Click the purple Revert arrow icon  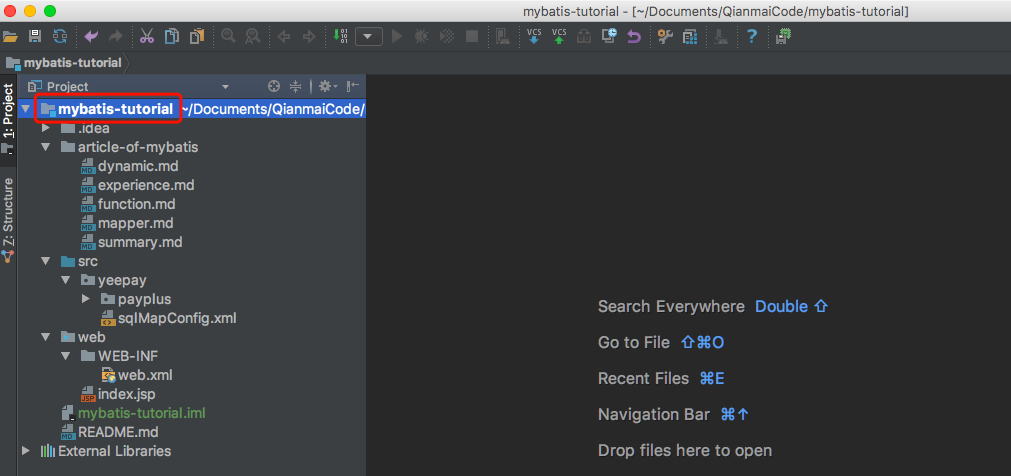click(x=634, y=37)
